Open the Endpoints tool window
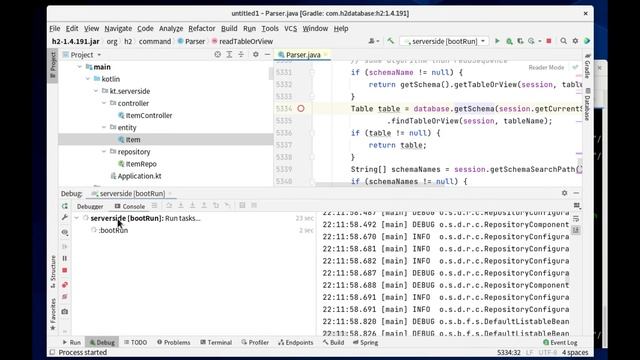Viewport: 640px width, 360px height. pos(296,342)
